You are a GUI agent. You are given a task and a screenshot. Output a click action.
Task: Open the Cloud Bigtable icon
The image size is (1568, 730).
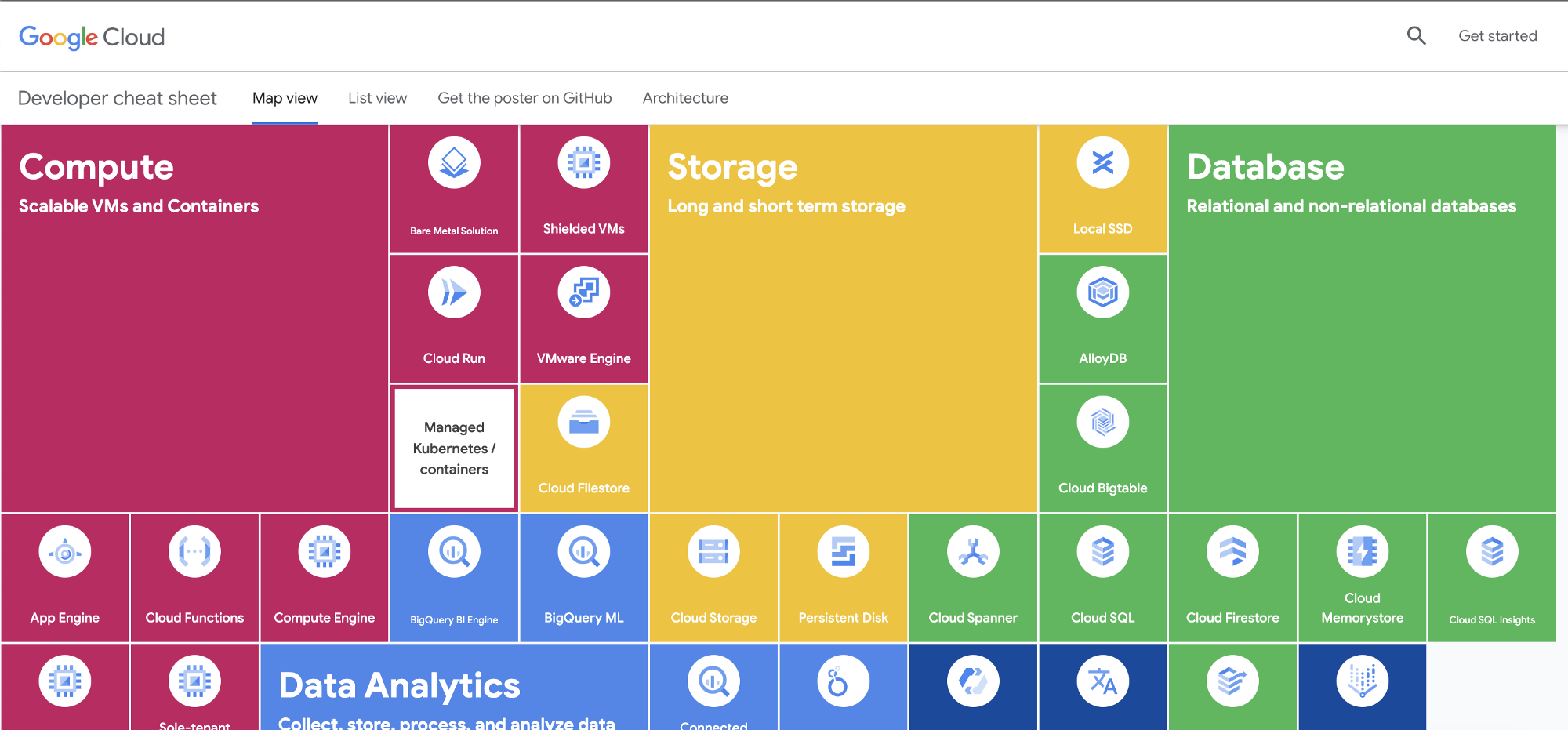pos(1103,422)
